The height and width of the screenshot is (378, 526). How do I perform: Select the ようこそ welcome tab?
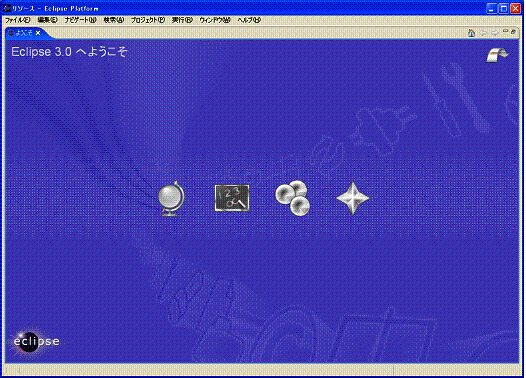24,33
